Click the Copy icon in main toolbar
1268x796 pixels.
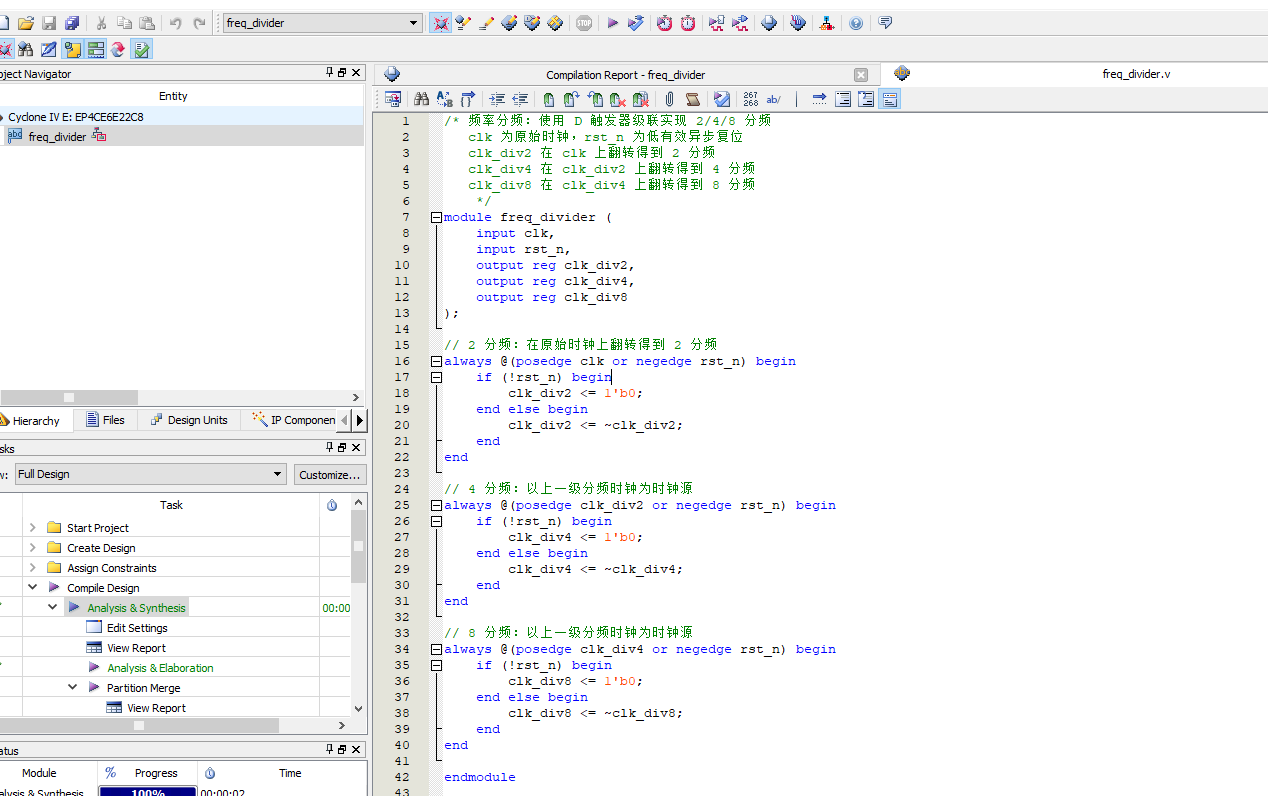click(124, 23)
